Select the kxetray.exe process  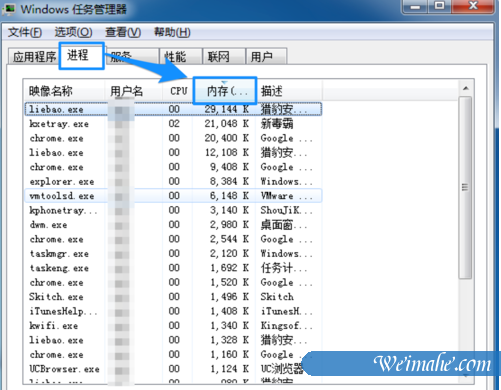(x=173, y=124)
